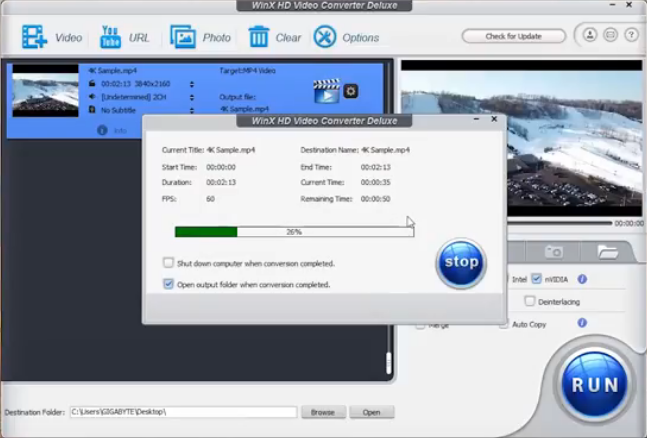Open the help question mark icon

[631, 35]
